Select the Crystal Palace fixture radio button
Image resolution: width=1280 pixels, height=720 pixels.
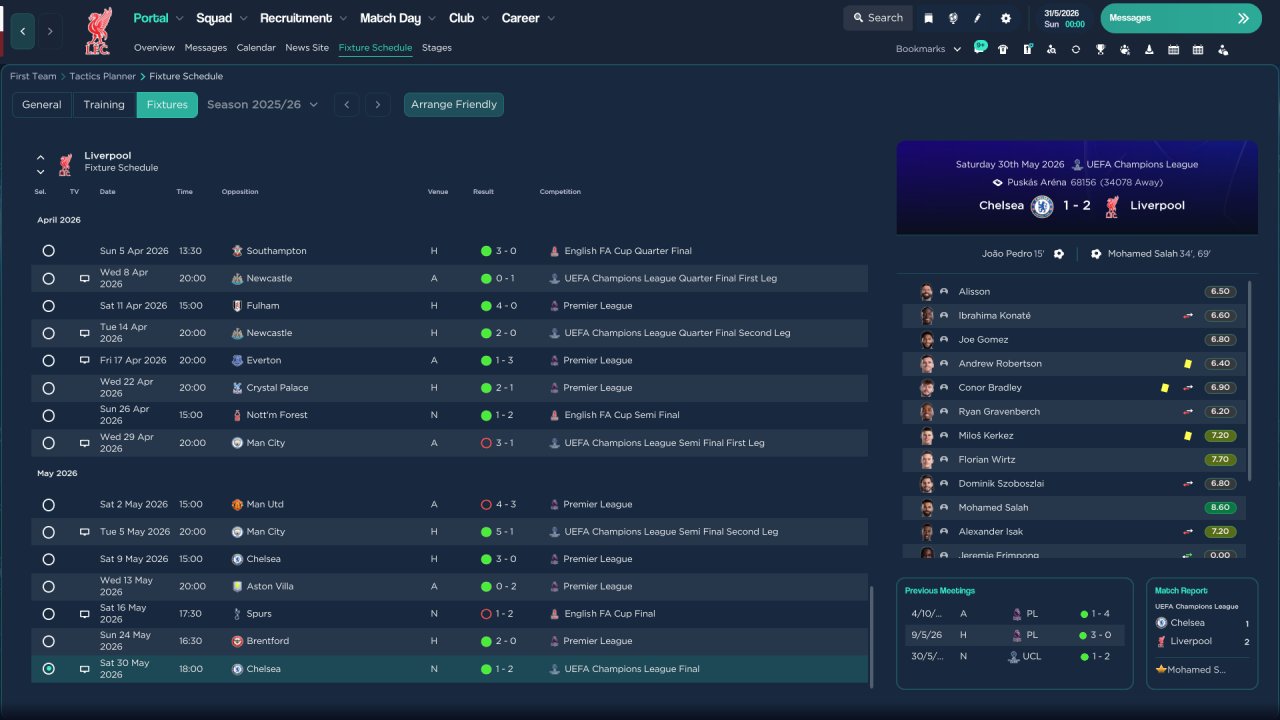48,388
